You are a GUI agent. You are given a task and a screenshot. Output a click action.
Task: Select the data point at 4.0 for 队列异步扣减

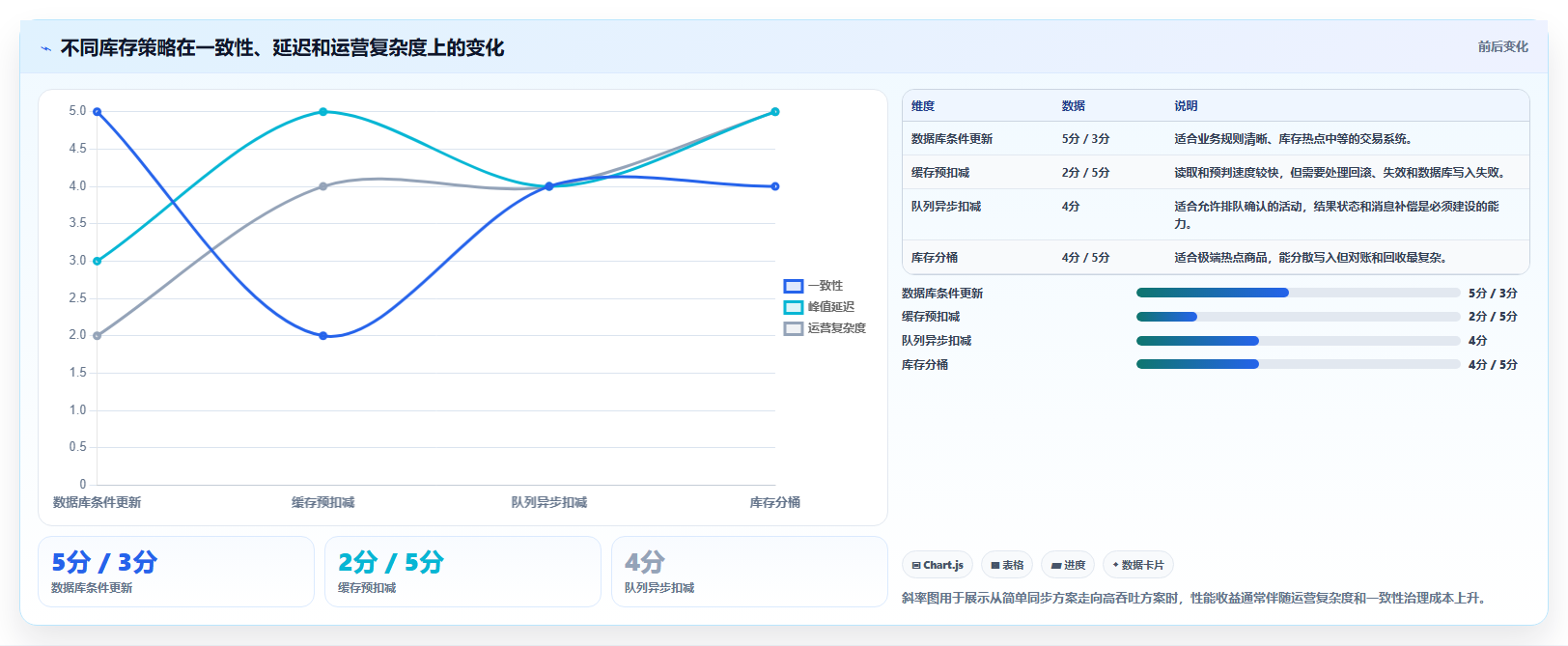click(x=549, y=186)
